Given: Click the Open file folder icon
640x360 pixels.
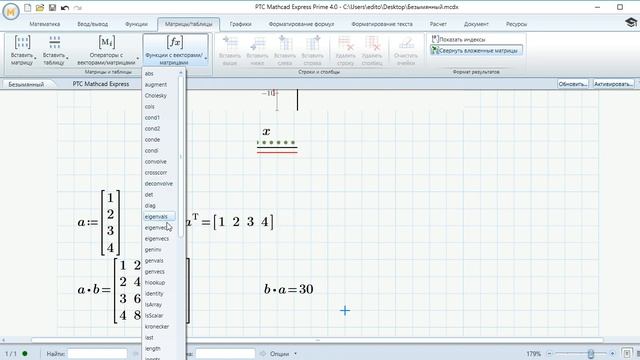Looking at the screenshot, I should tap(40, 7).
